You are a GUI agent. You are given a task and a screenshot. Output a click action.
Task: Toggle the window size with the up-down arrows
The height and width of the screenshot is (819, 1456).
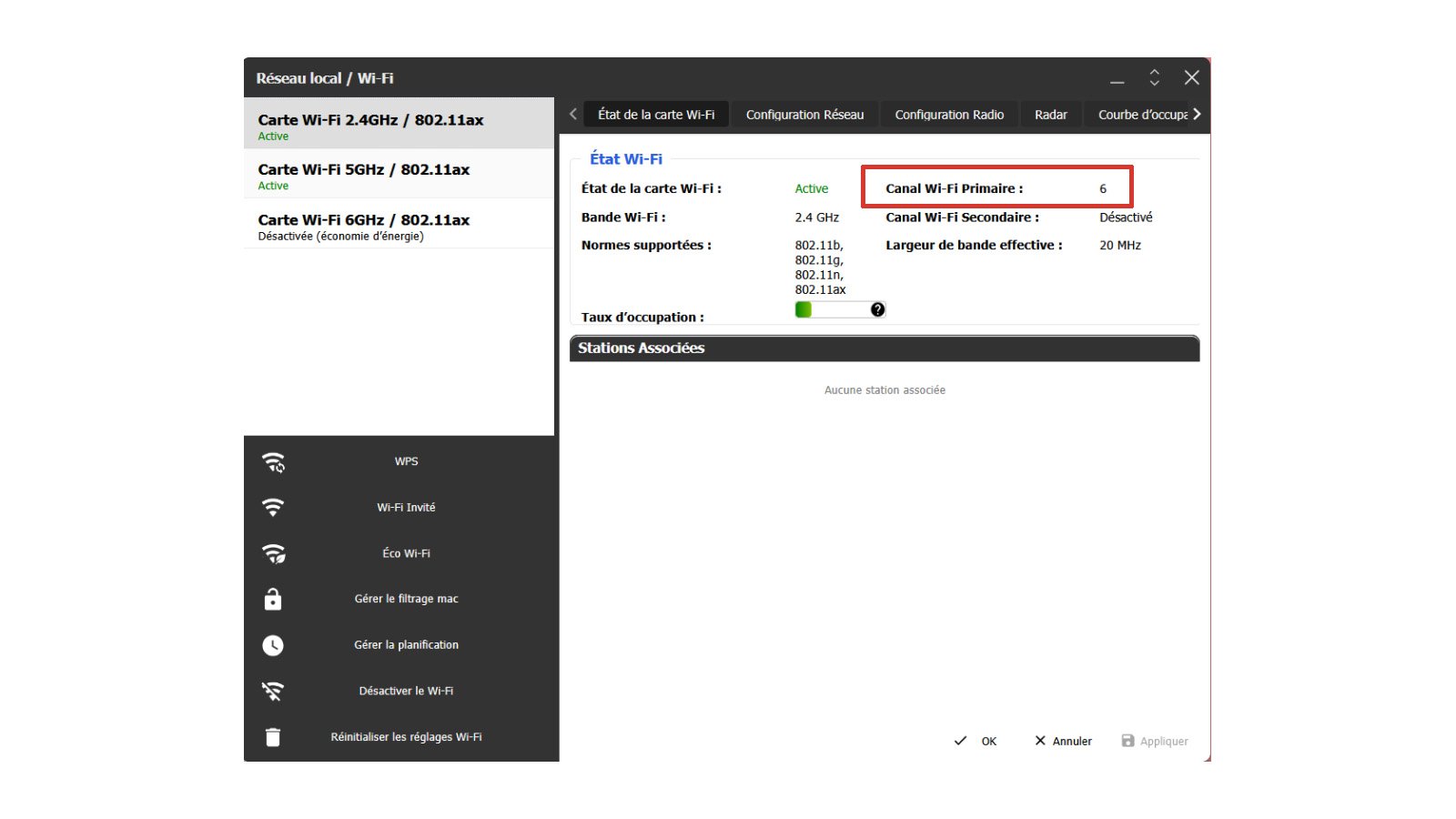point(1154,77)
